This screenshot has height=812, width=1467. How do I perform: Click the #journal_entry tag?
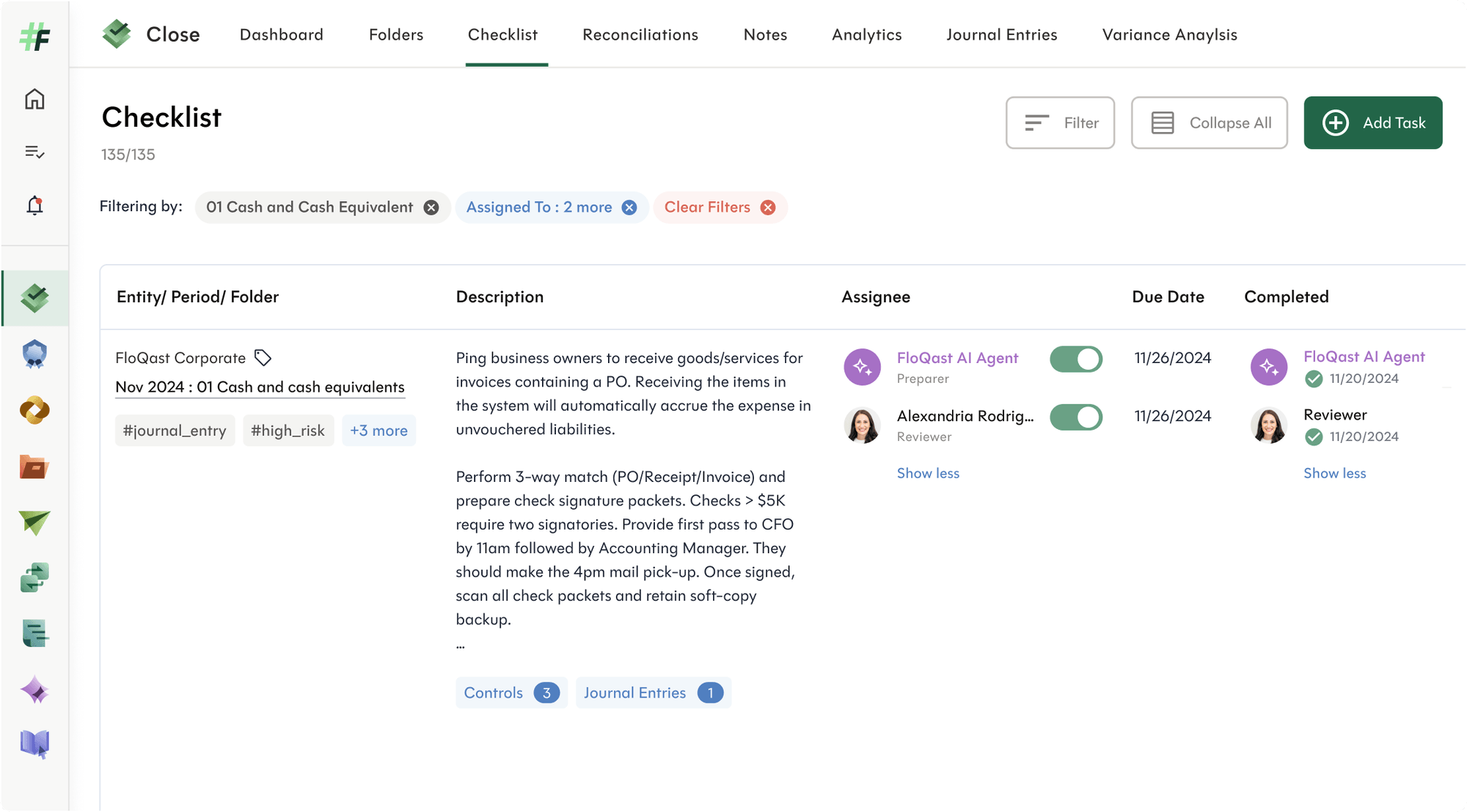tap(175, 431)
